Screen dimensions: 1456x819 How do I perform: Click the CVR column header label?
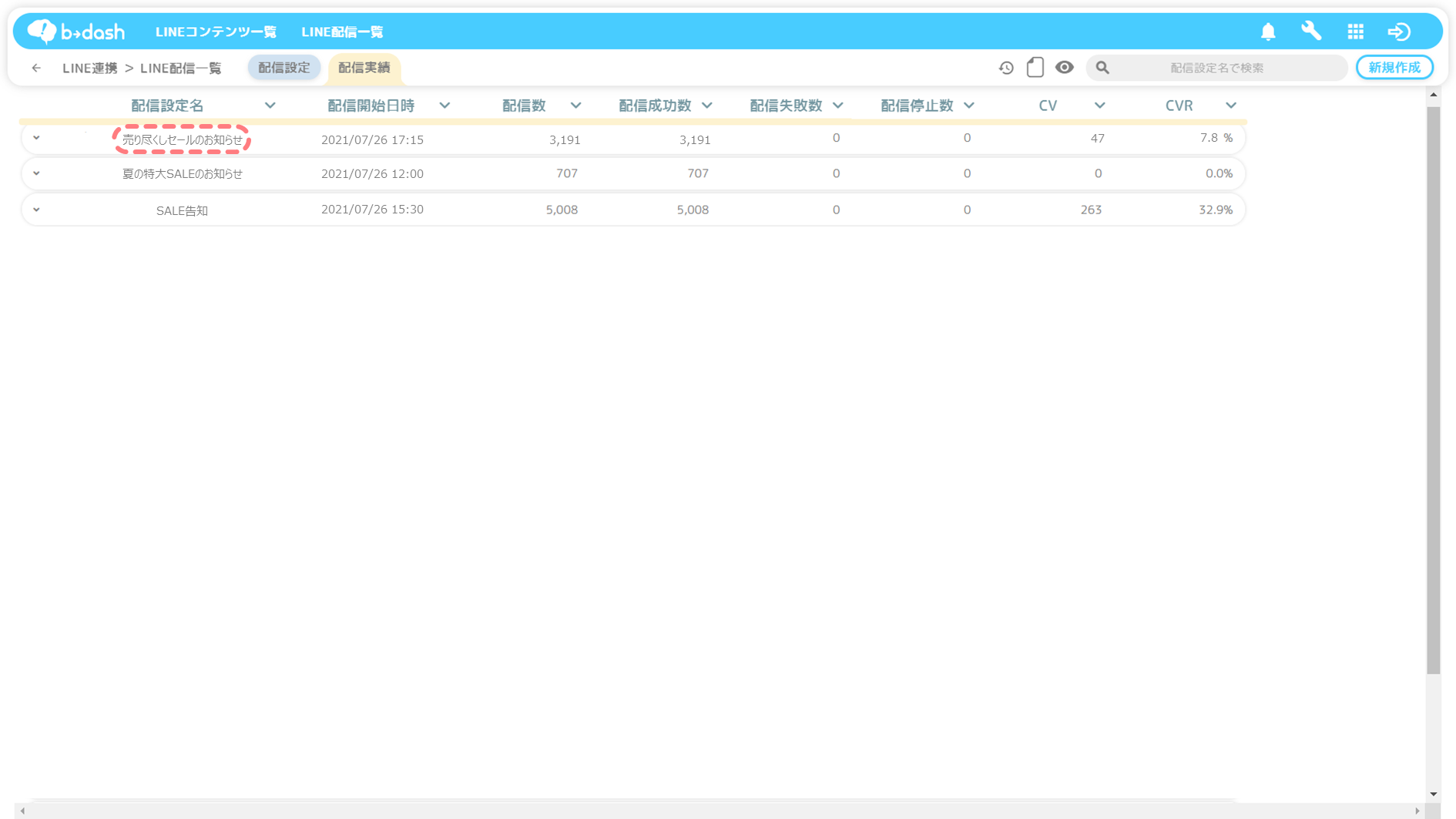coord(1179,106)
